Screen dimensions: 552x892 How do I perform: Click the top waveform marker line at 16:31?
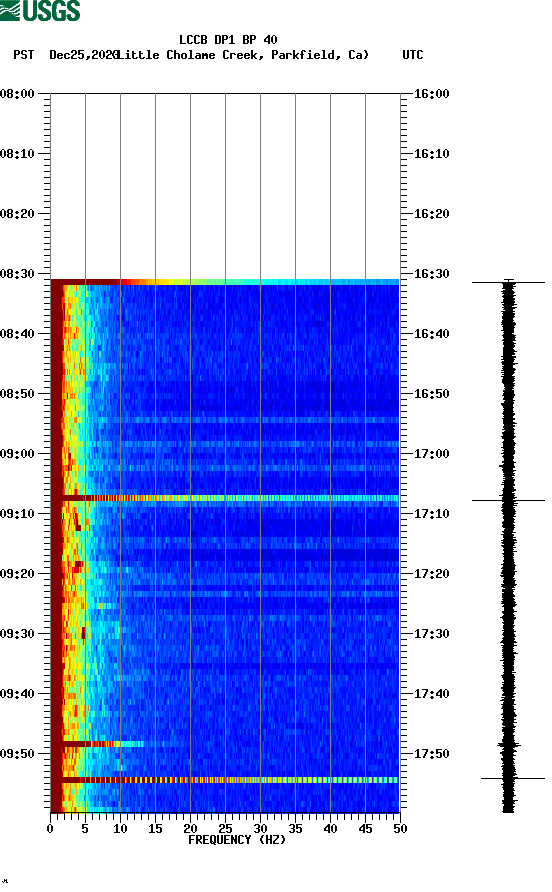(x=508, y=282)
